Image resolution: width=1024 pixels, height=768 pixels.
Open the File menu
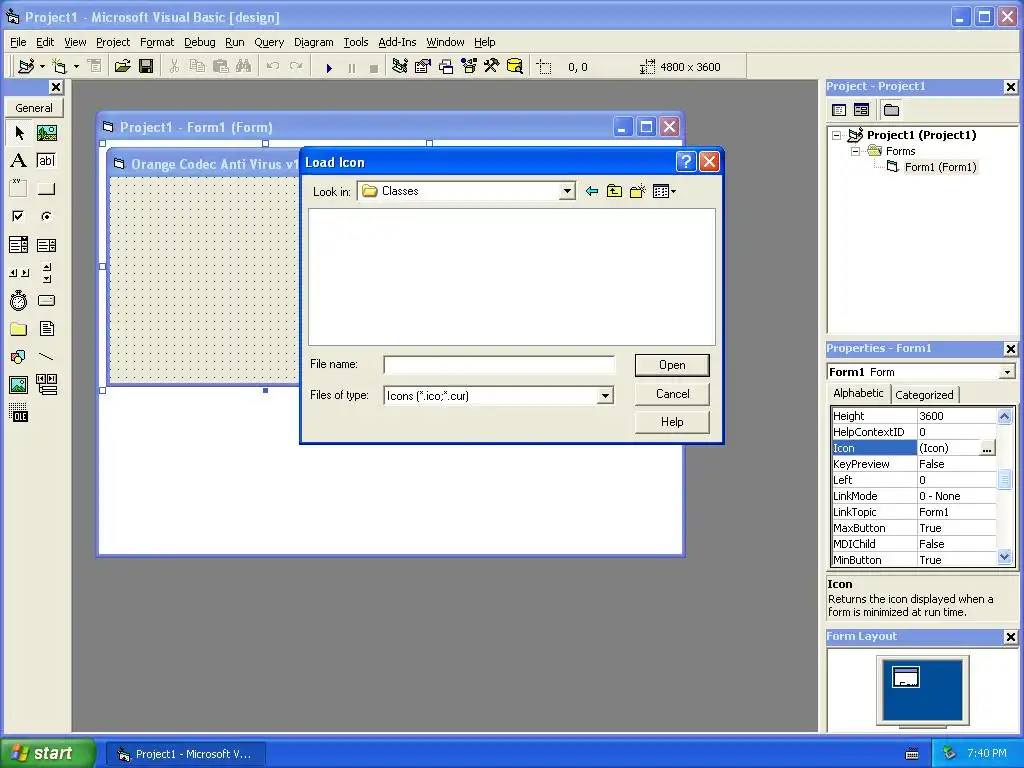18,42
